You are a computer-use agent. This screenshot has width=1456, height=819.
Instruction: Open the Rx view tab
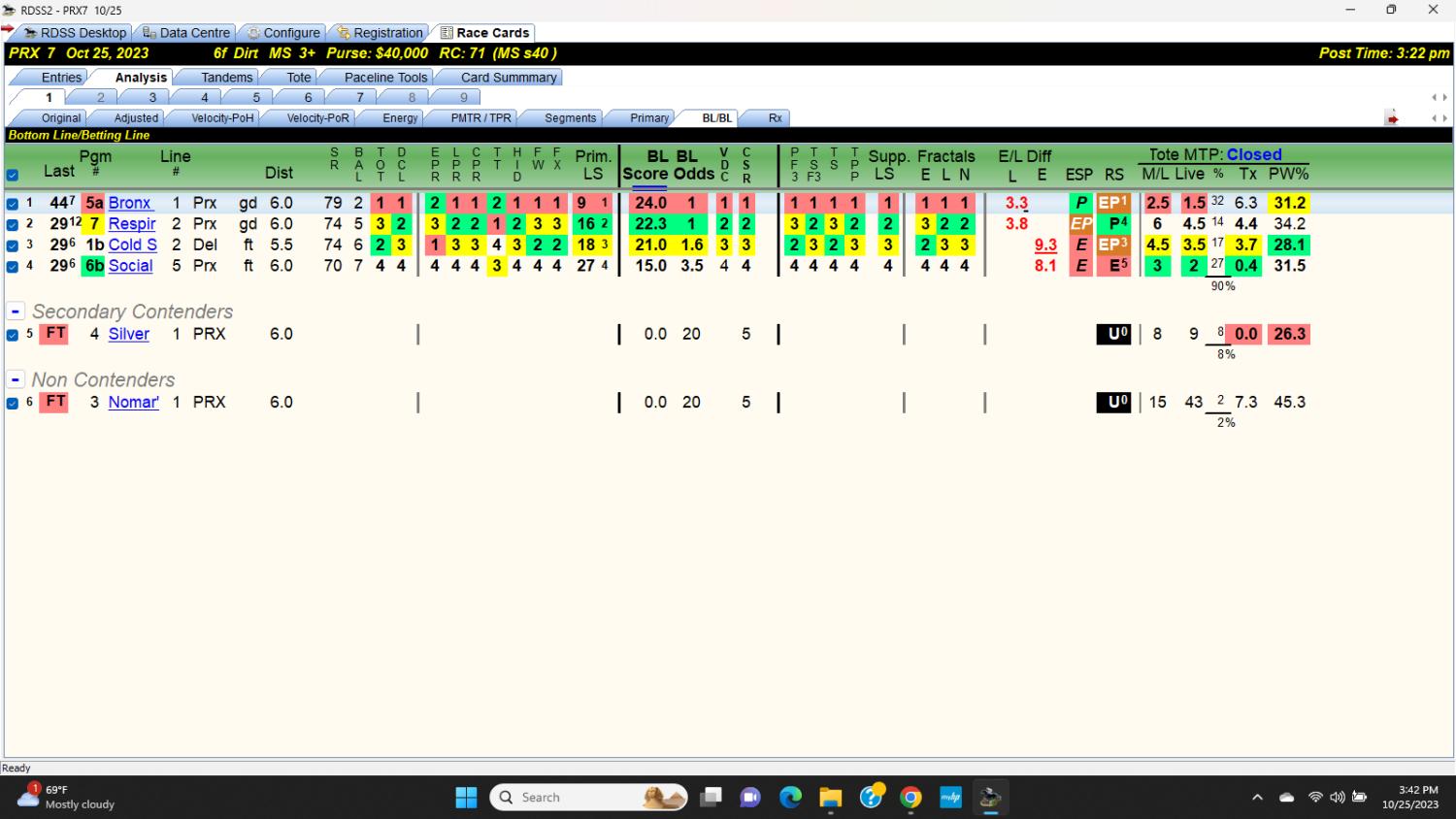pos(775,118)
